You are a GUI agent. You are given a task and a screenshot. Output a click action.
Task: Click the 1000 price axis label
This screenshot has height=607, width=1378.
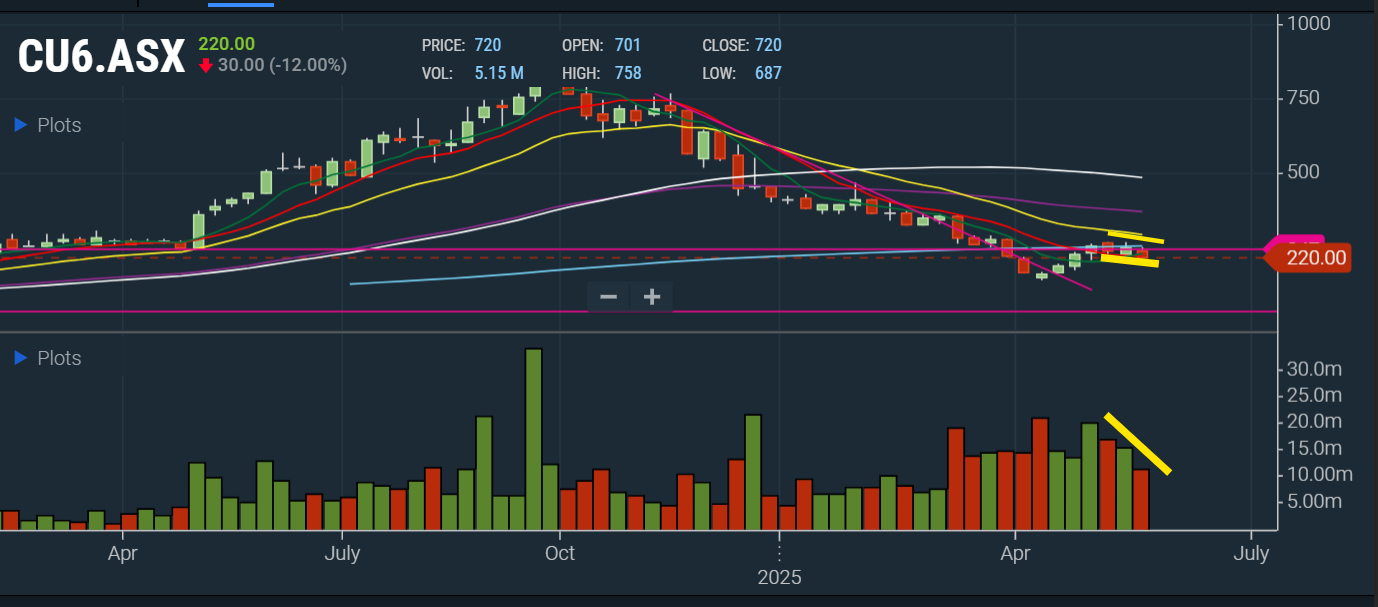1310,23
